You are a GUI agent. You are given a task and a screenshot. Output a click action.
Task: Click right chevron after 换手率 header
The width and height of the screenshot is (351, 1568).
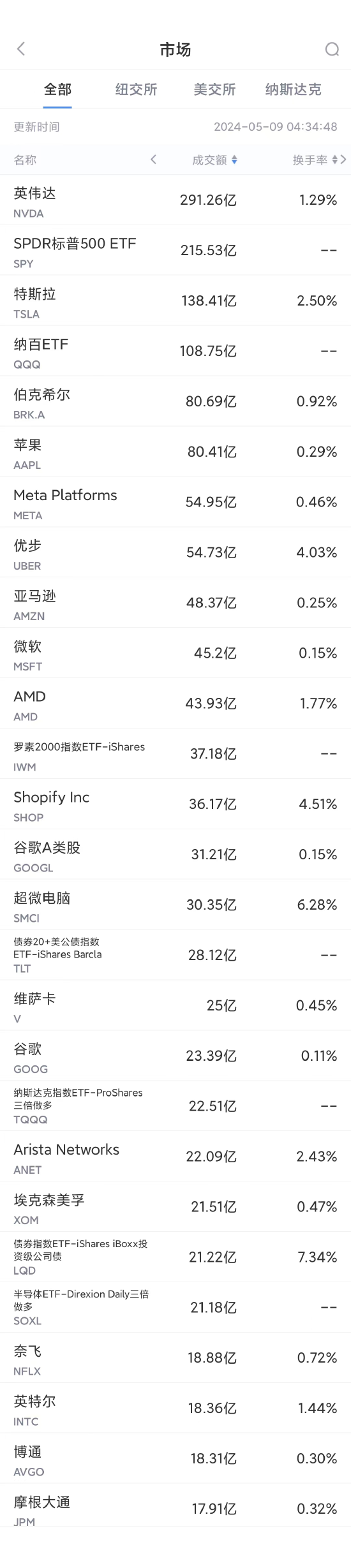point(343,159)
